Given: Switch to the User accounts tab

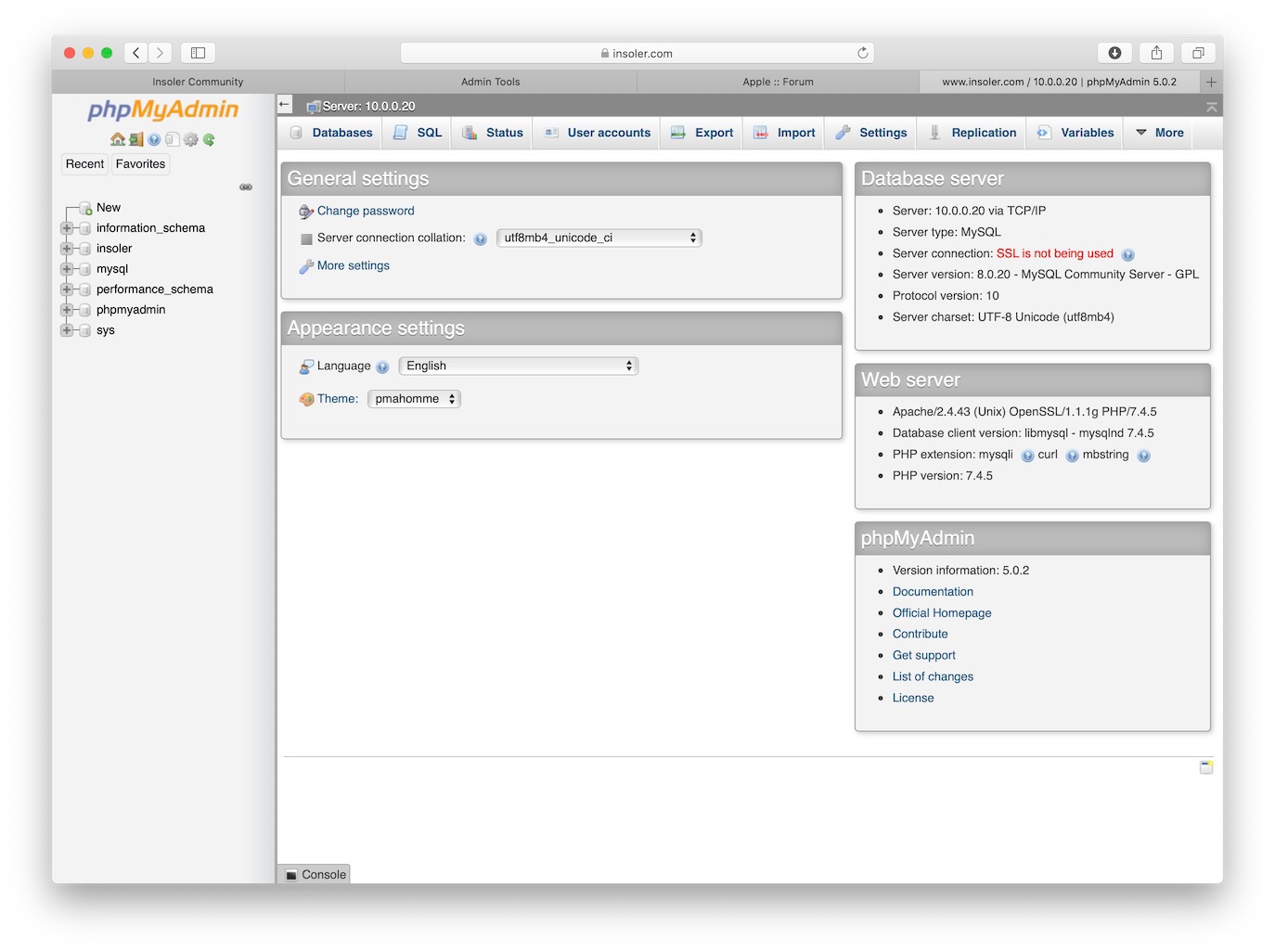Looking at the screenshot, I should click(598, 133).
